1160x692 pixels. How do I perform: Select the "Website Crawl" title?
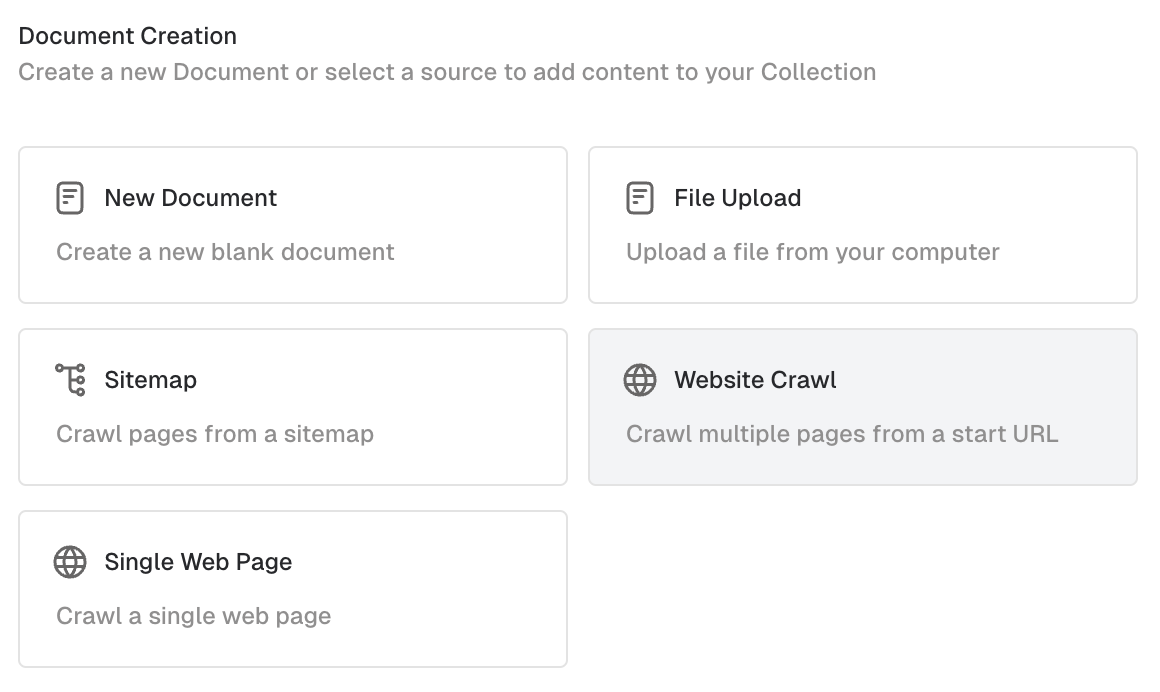[755, 380]
